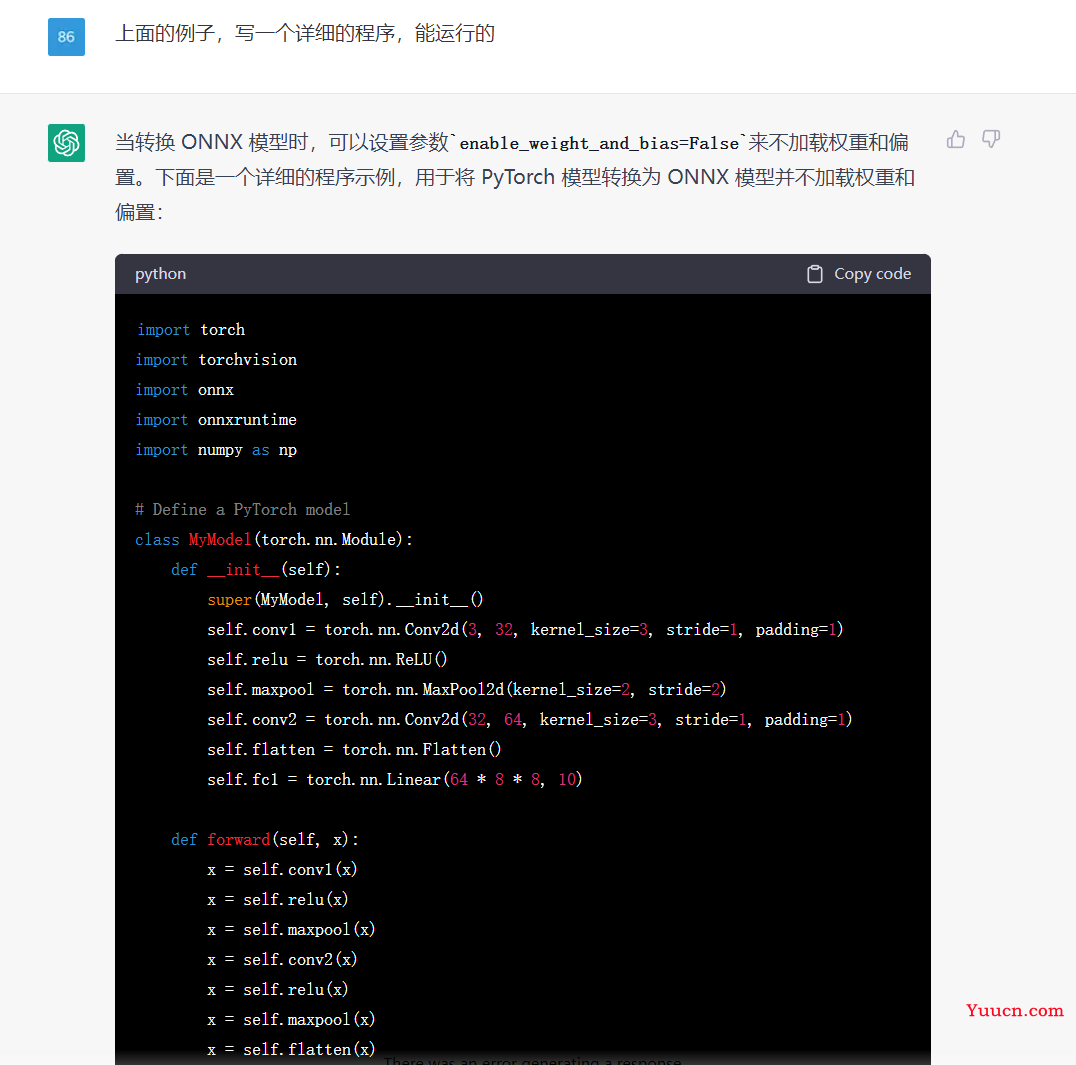Click the self.conv2 assignment line

(530, 719)
